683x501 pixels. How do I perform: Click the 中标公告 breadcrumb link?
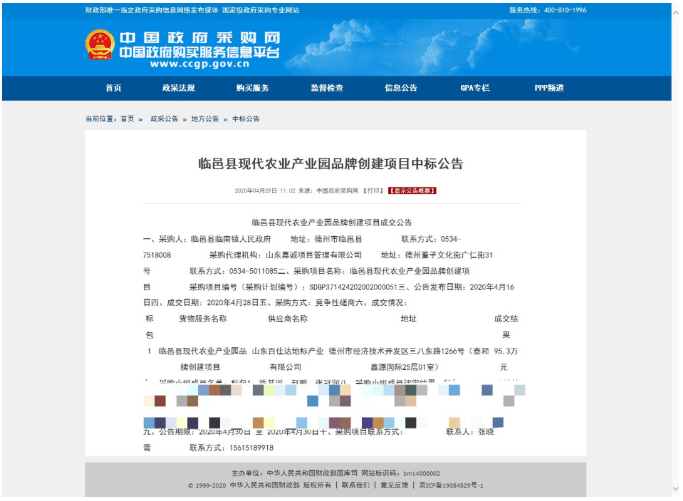(246, 119)
